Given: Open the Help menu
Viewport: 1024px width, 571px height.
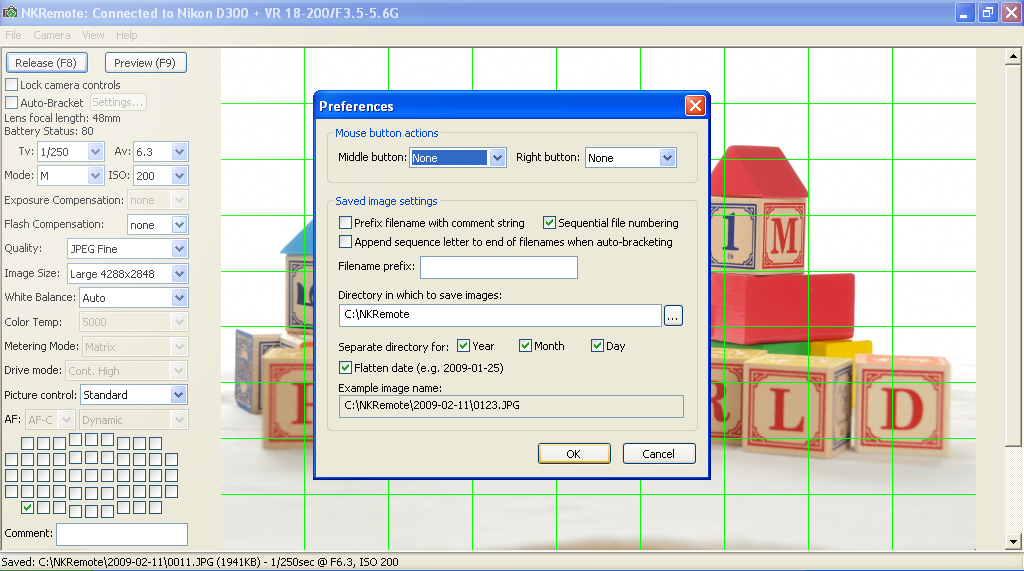Looking at the screenshot, I should [127, 35].
